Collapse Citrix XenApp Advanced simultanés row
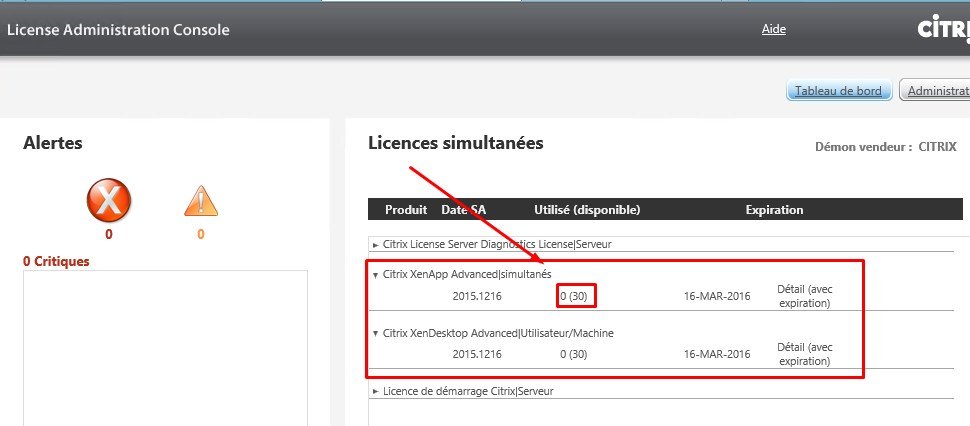This screenshot has width=970, height=426. [x=376, y=274]
